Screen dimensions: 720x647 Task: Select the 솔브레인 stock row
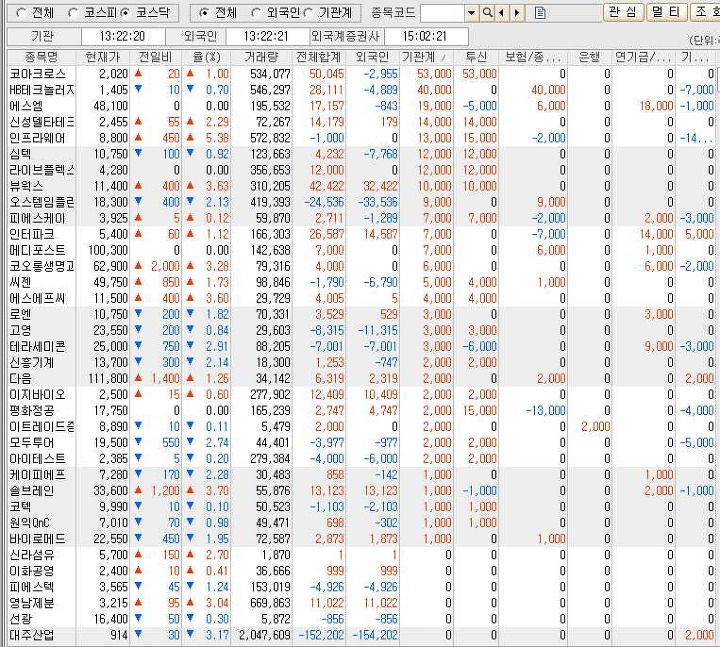[x=363, y=491]
